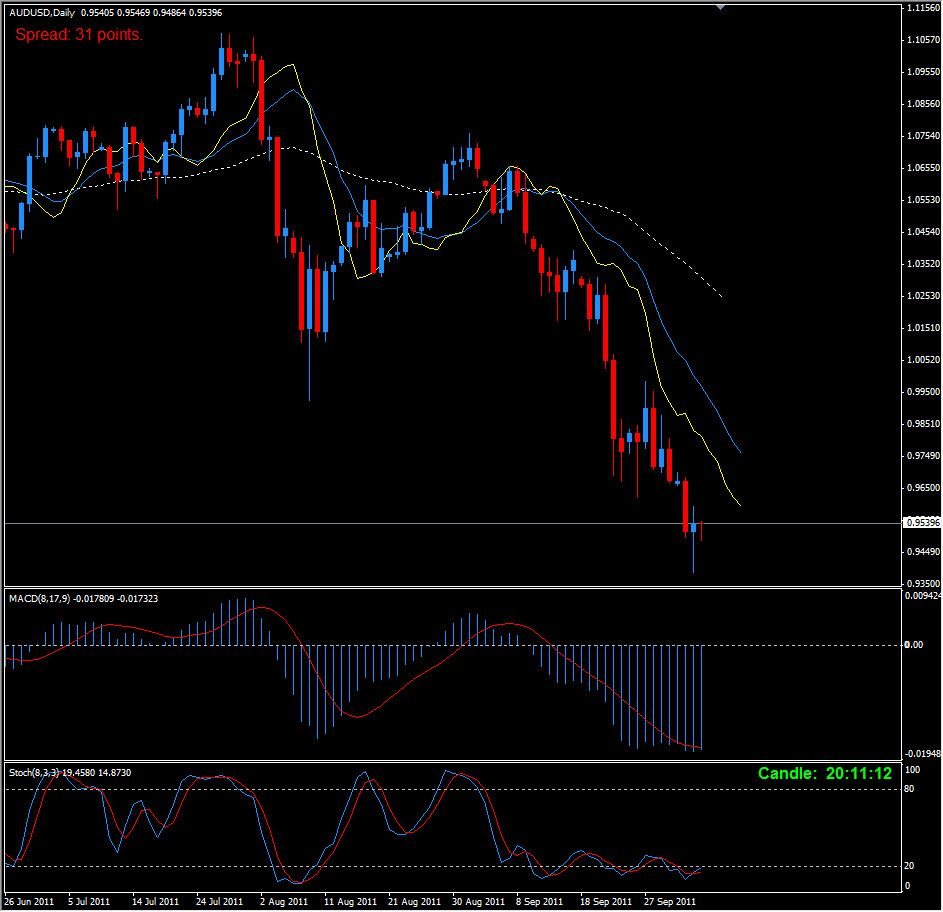Screen dimensions: 943x912
Task: Click the AUDUSD,Daily chart title label
Action: pyautogui.click(x=70, y=12)
